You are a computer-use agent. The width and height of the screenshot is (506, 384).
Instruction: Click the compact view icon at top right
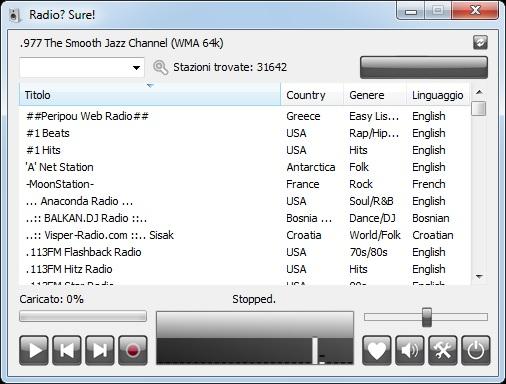click(x=480, y=43)
